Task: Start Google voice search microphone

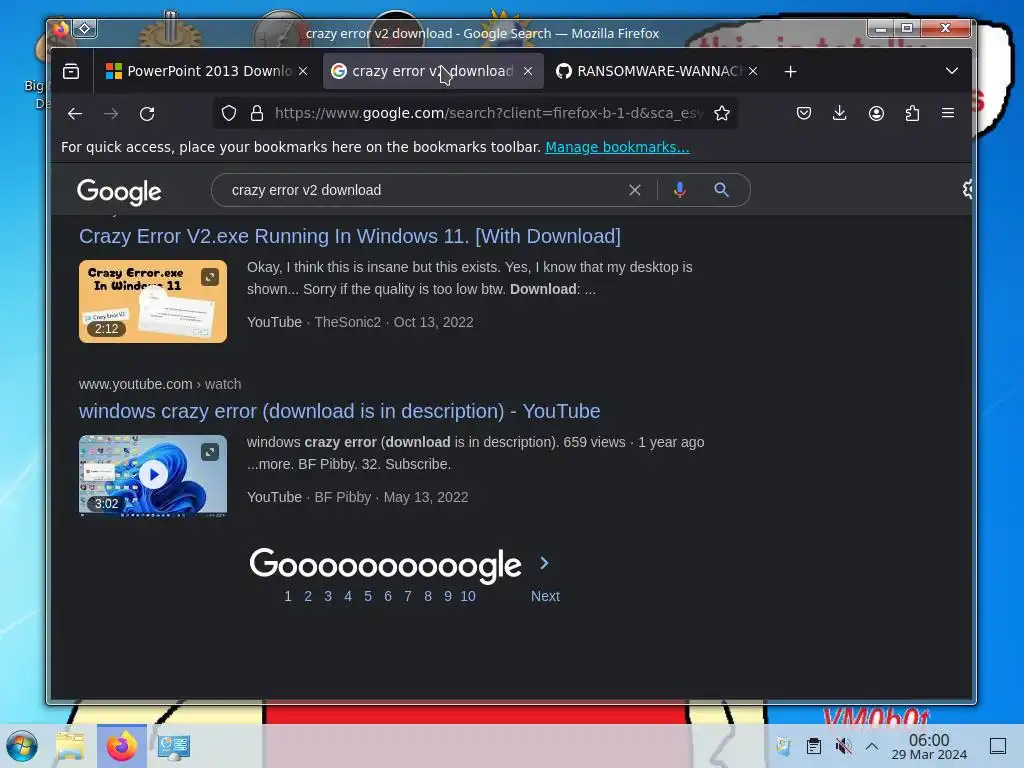Action: (x=680, y=190)
